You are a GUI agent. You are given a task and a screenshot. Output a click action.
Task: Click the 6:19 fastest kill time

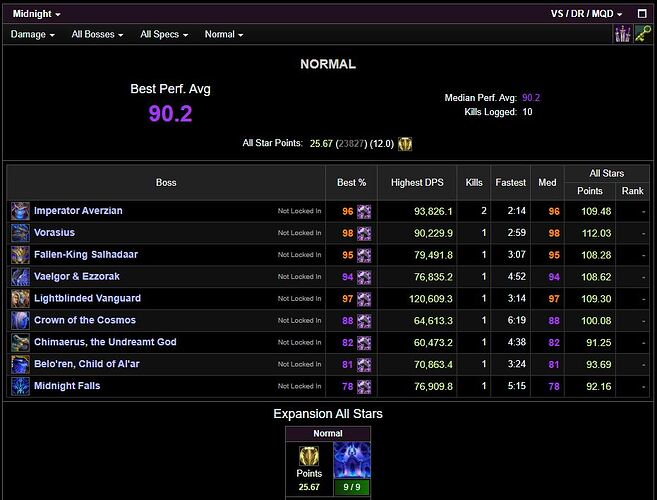(517, 320)
